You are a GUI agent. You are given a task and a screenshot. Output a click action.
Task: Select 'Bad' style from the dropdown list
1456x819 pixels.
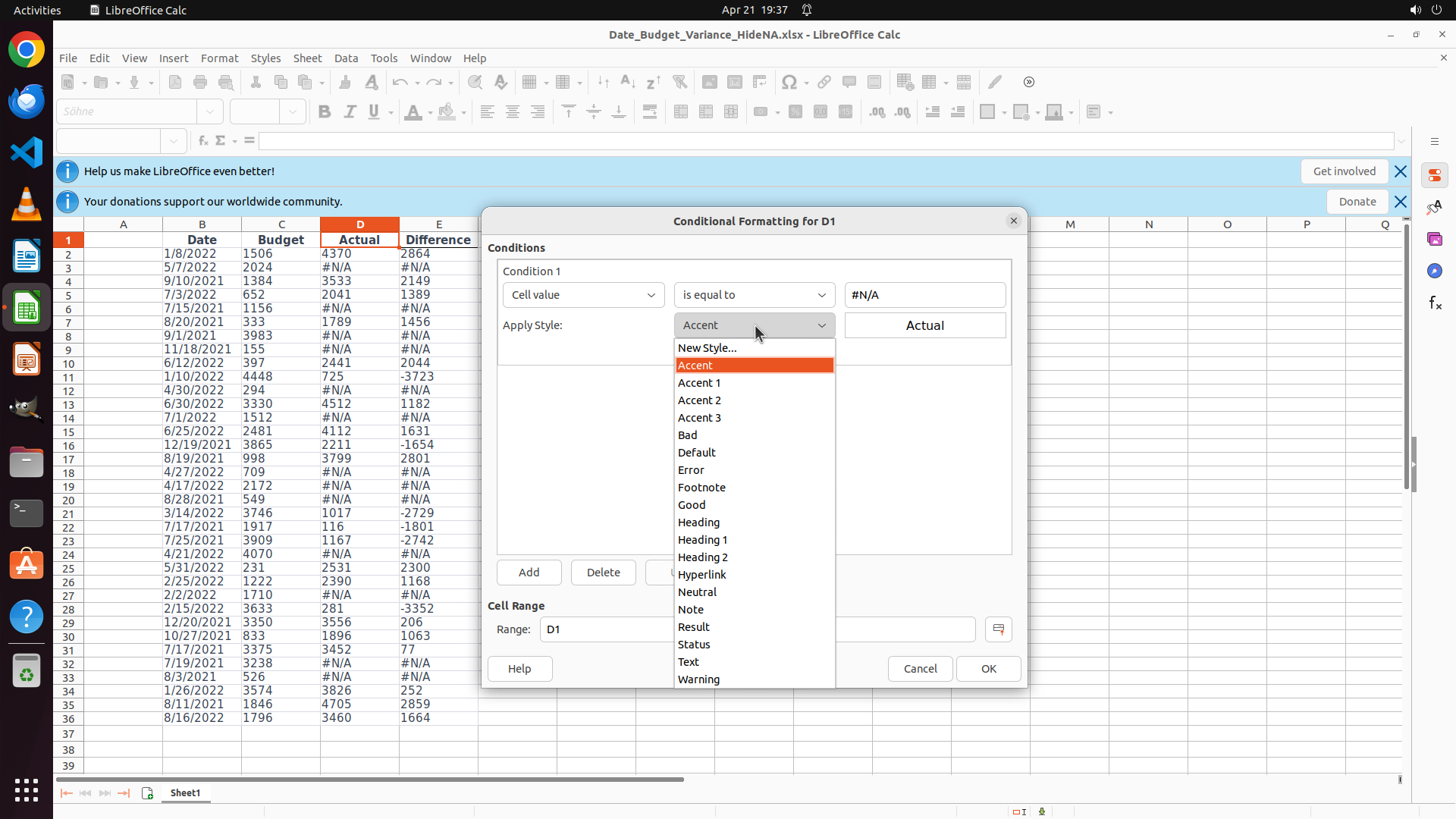coord(688,435)
